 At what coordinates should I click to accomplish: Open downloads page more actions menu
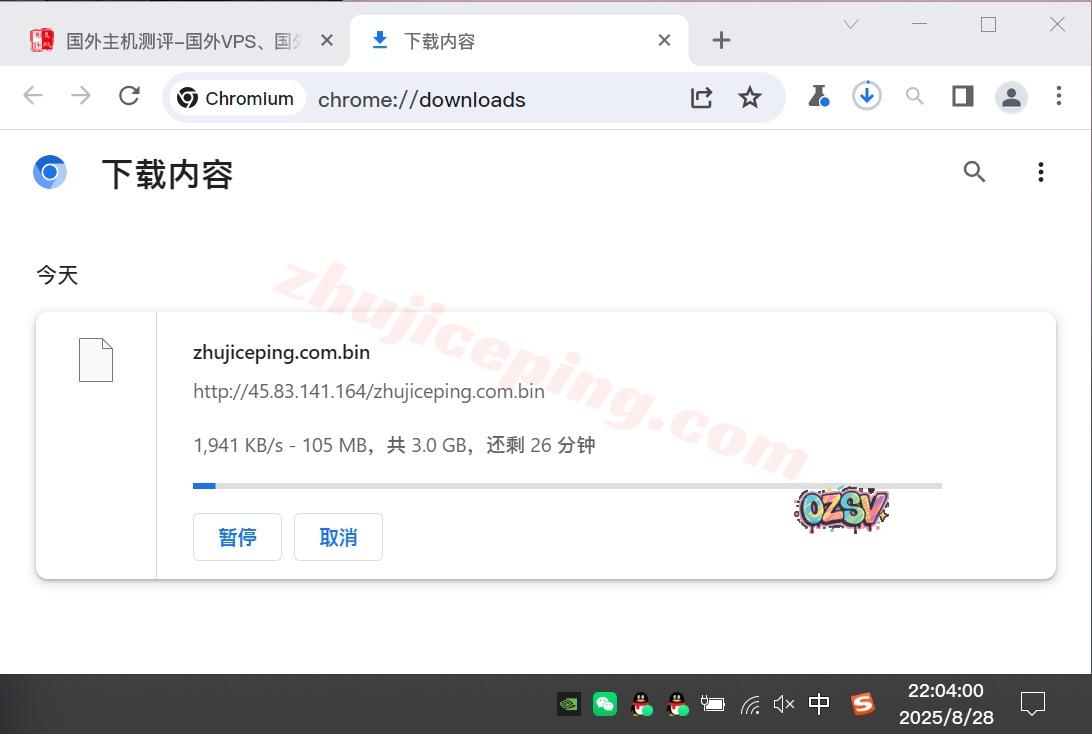tap(1040, 172)
